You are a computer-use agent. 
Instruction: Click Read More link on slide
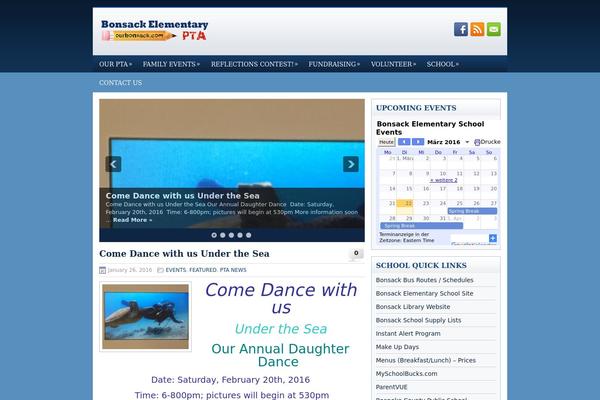pos(132,220)
